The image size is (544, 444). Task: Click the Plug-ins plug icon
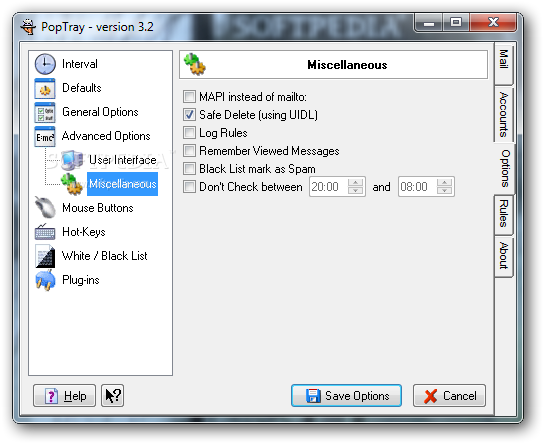[45, 280]
